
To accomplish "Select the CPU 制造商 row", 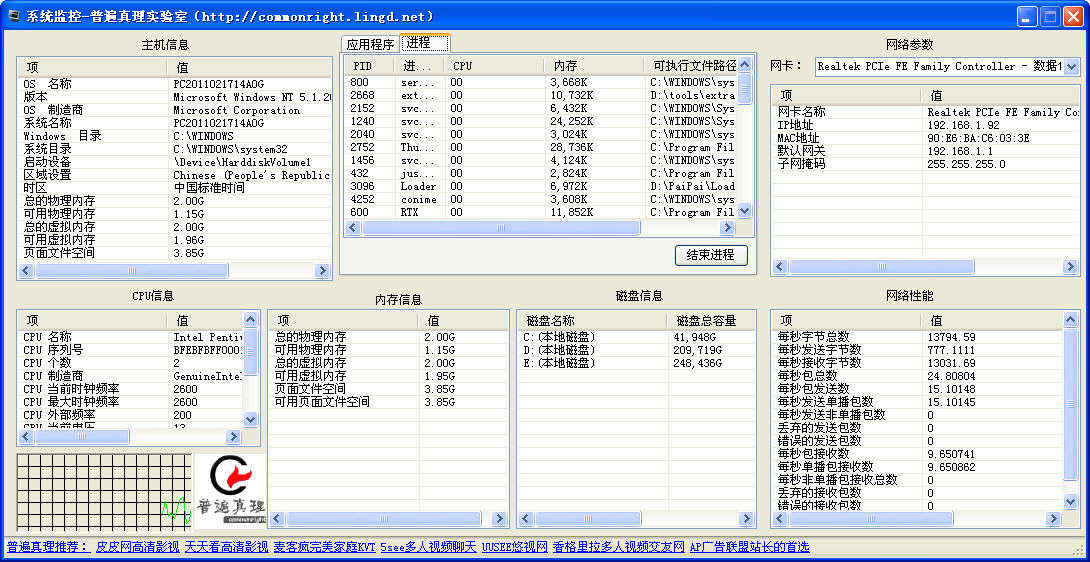I will point(131,376).
